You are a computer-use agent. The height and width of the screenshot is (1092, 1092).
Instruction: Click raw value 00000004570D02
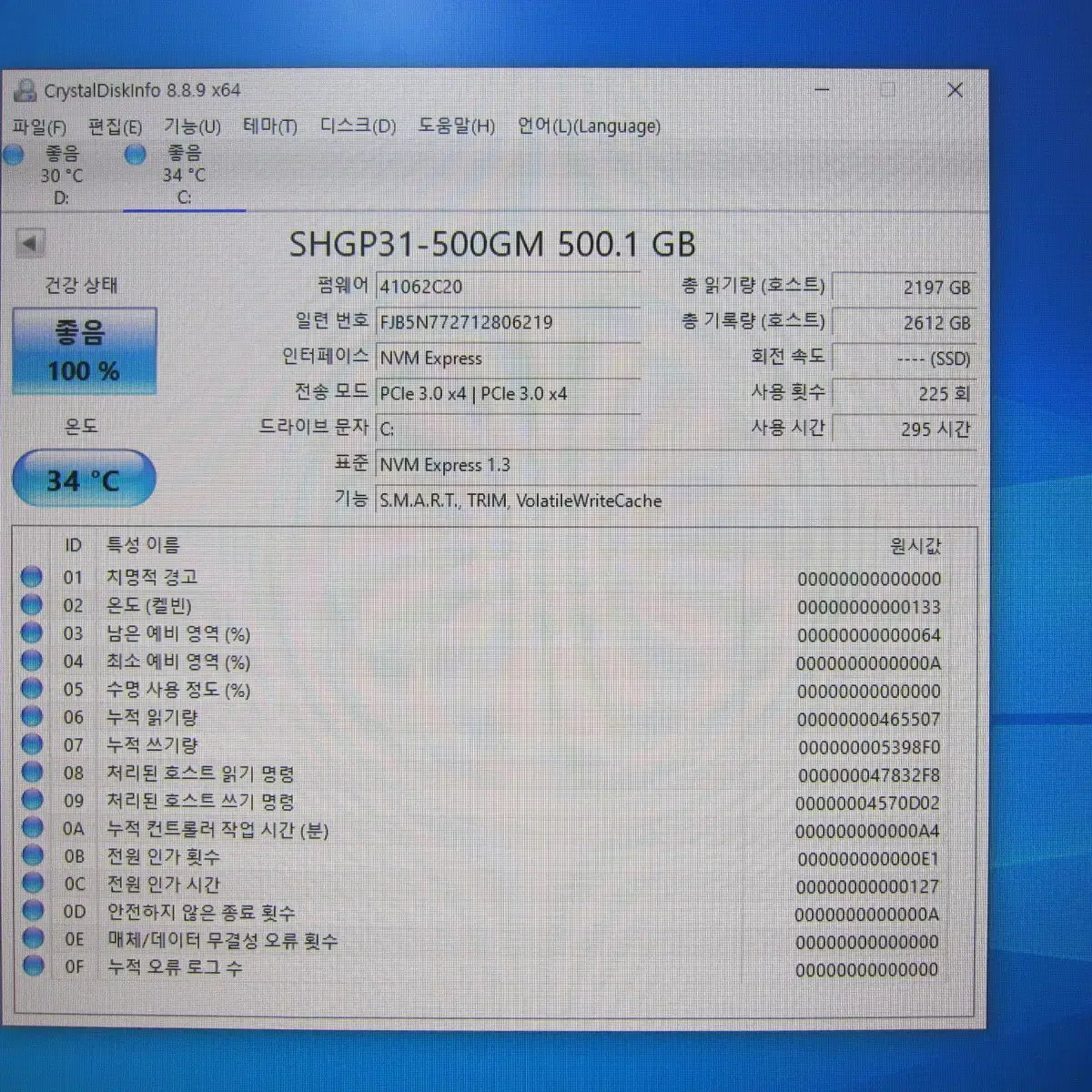click(867, 804)
